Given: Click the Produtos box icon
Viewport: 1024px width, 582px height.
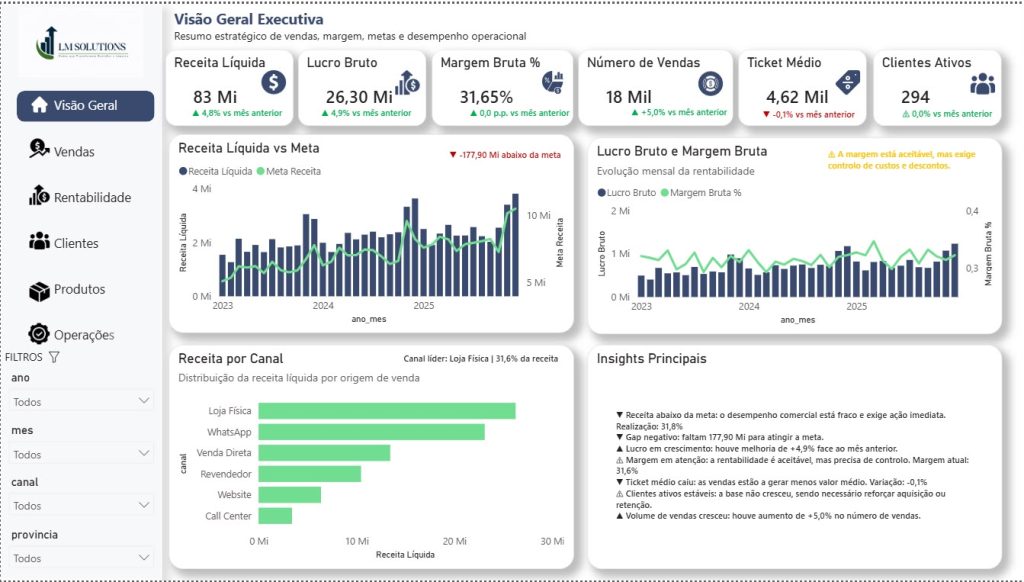Looking at the screenshot, I should tap(39, 291).
